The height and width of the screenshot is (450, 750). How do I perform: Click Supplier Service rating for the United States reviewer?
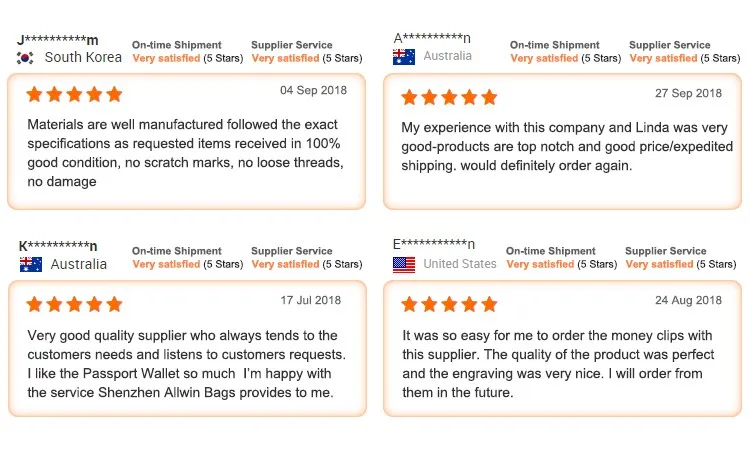(680, 257)
